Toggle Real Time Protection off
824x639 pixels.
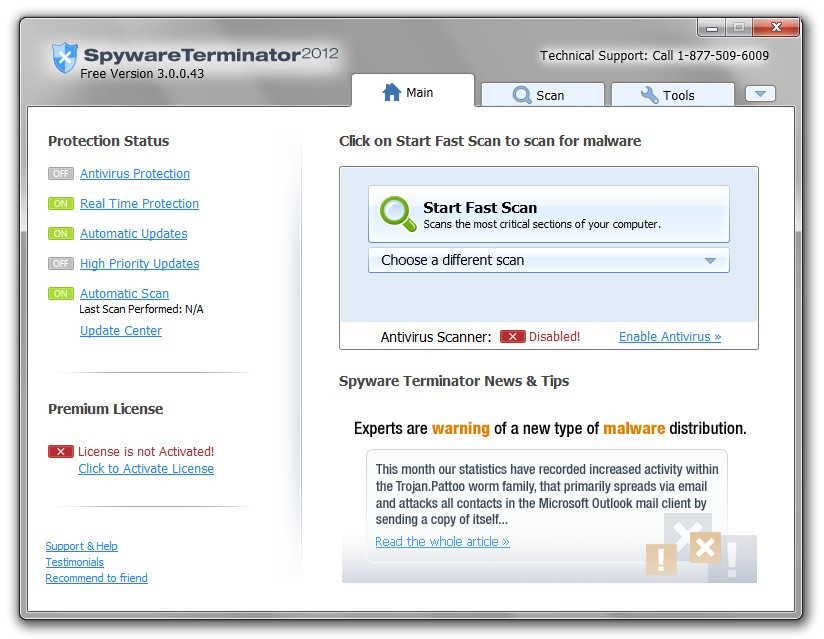(x=60, y=203)
